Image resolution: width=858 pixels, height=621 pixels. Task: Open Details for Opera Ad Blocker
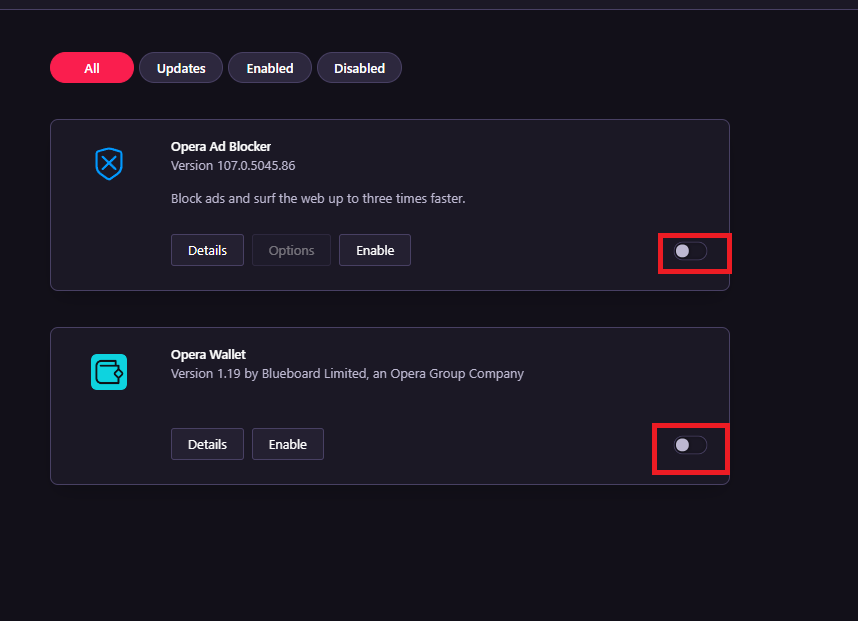[207, 250]
